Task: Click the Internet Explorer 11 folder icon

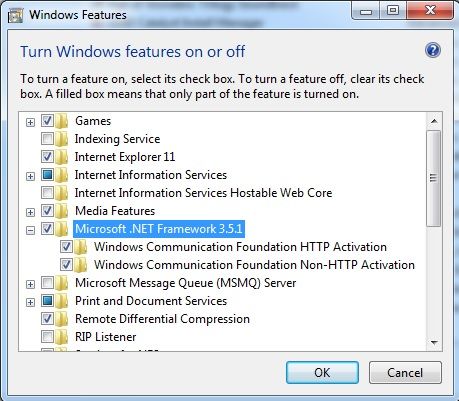Action: click(61, 157)
